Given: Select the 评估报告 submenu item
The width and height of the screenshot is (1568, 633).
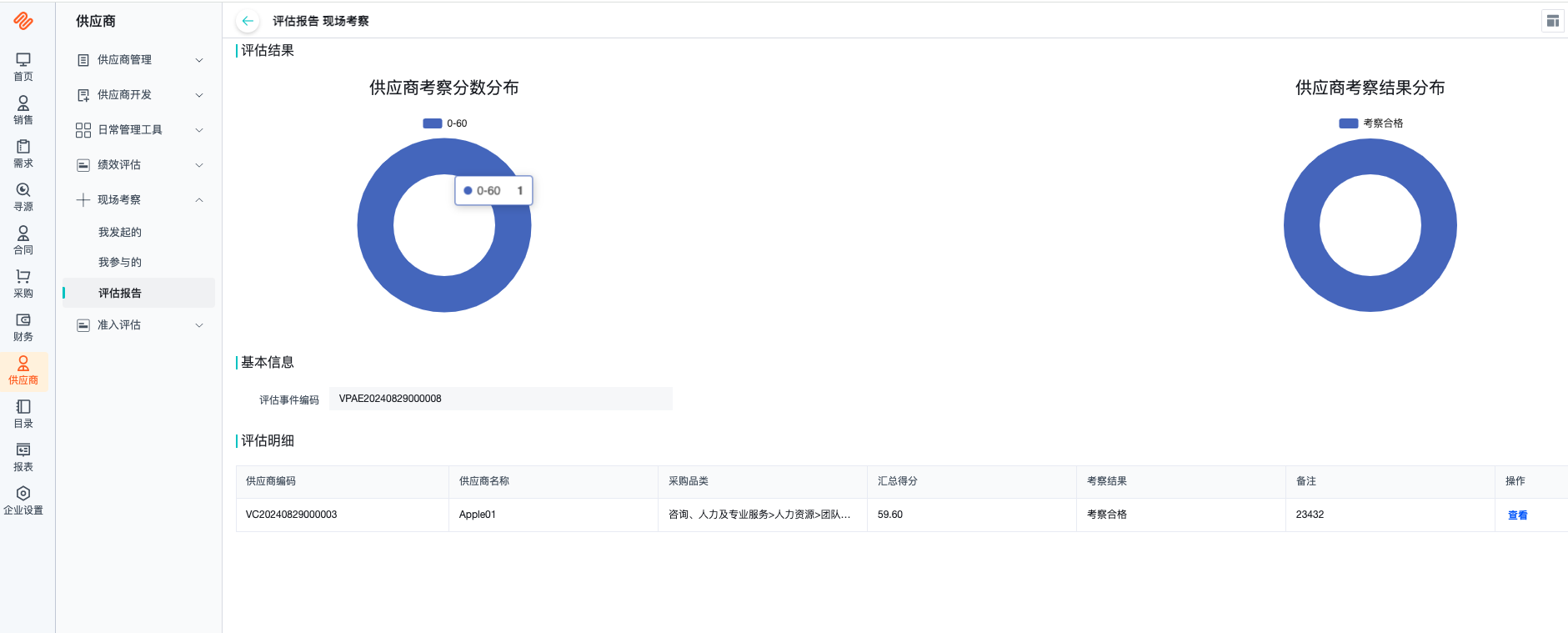Looking at the screenshot, I should [x=138, y=293].
